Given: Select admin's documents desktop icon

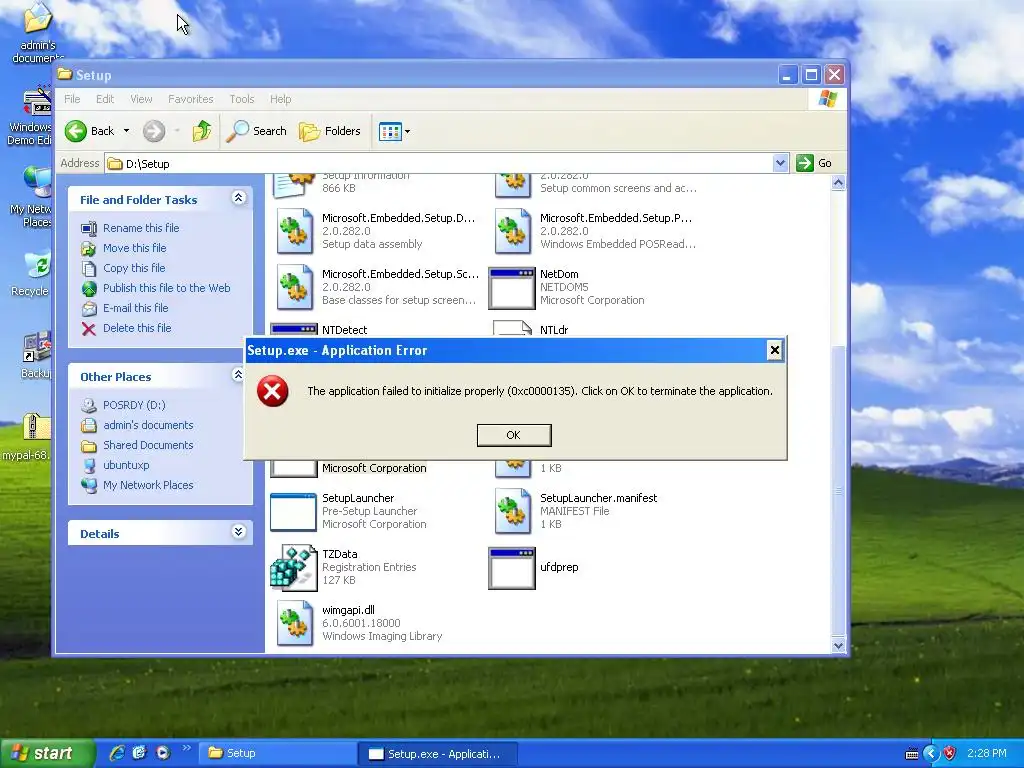Looking at the screenshot, I should 38,33.
